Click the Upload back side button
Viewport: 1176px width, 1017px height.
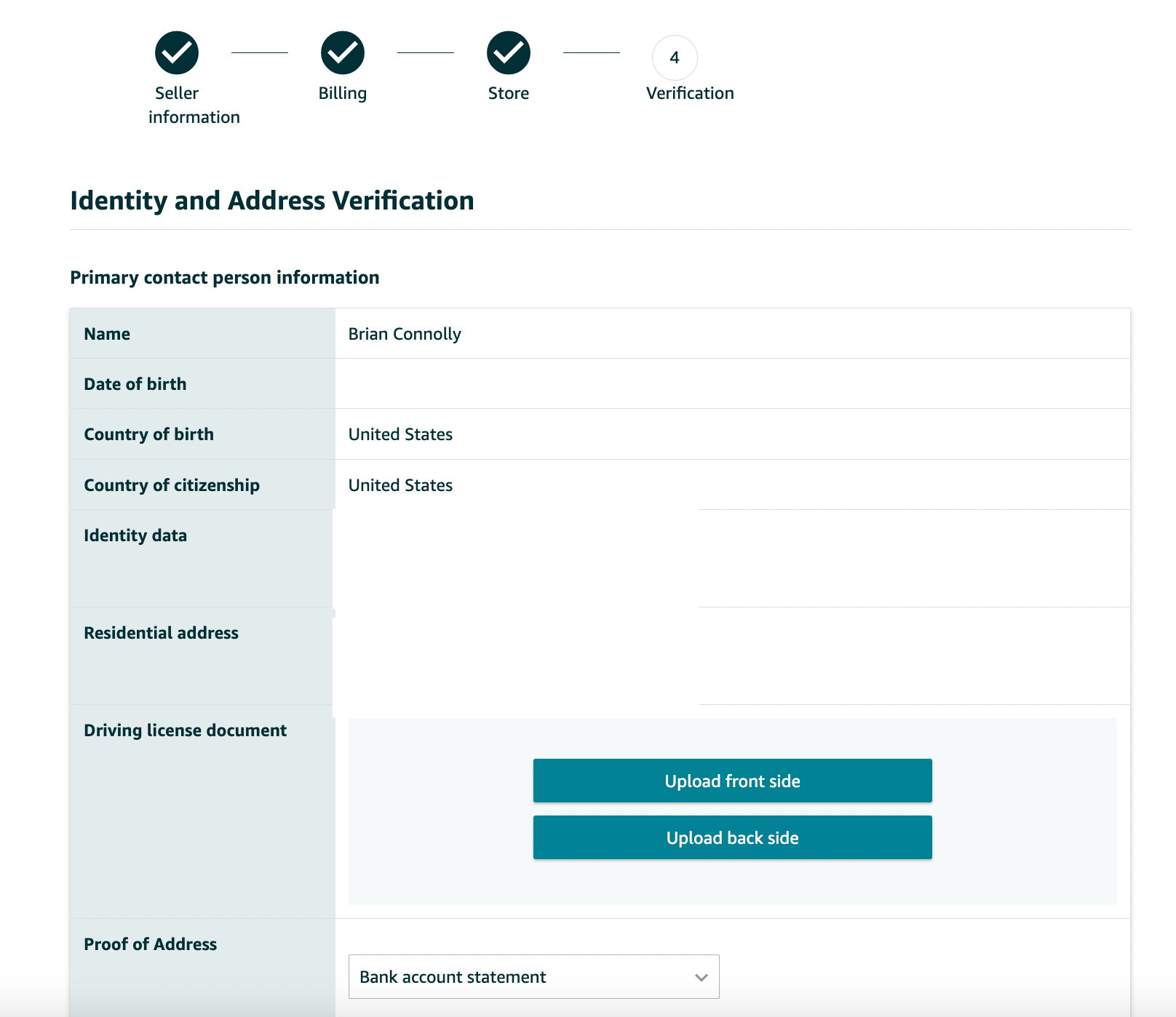coord(732,837)
